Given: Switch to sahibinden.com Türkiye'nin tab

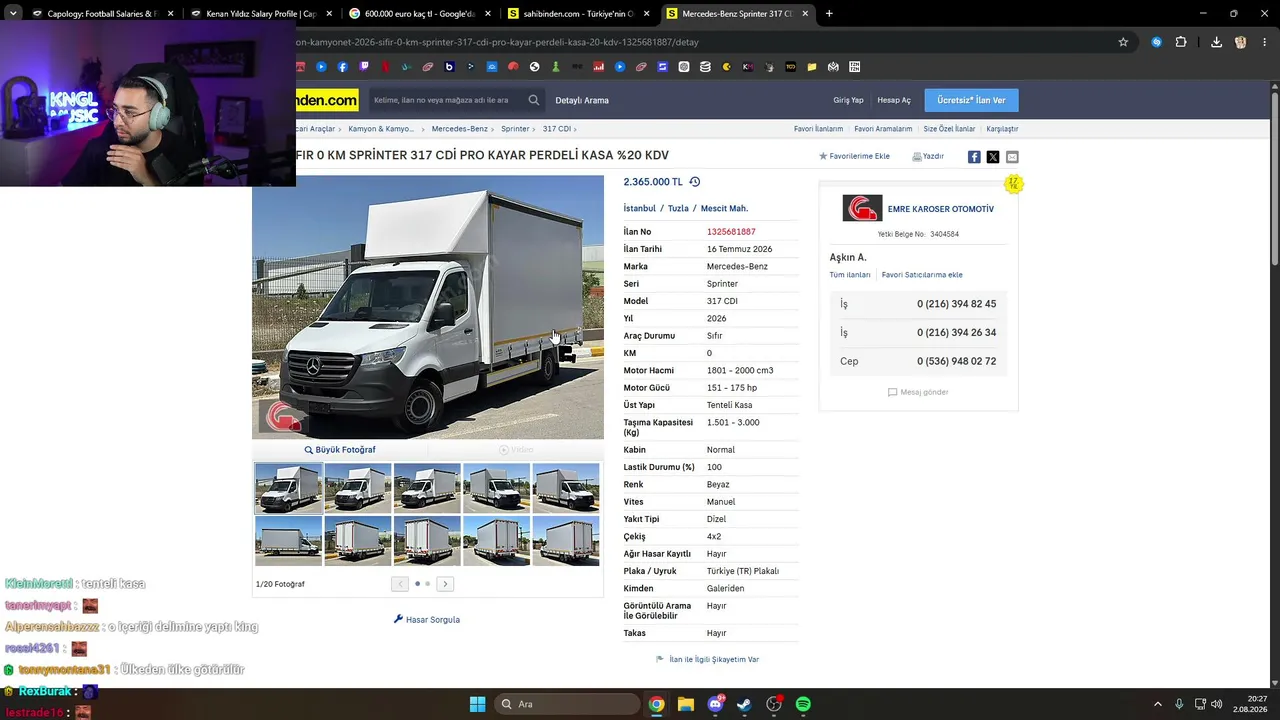Looking at the screenshot, I should [579, 14].
